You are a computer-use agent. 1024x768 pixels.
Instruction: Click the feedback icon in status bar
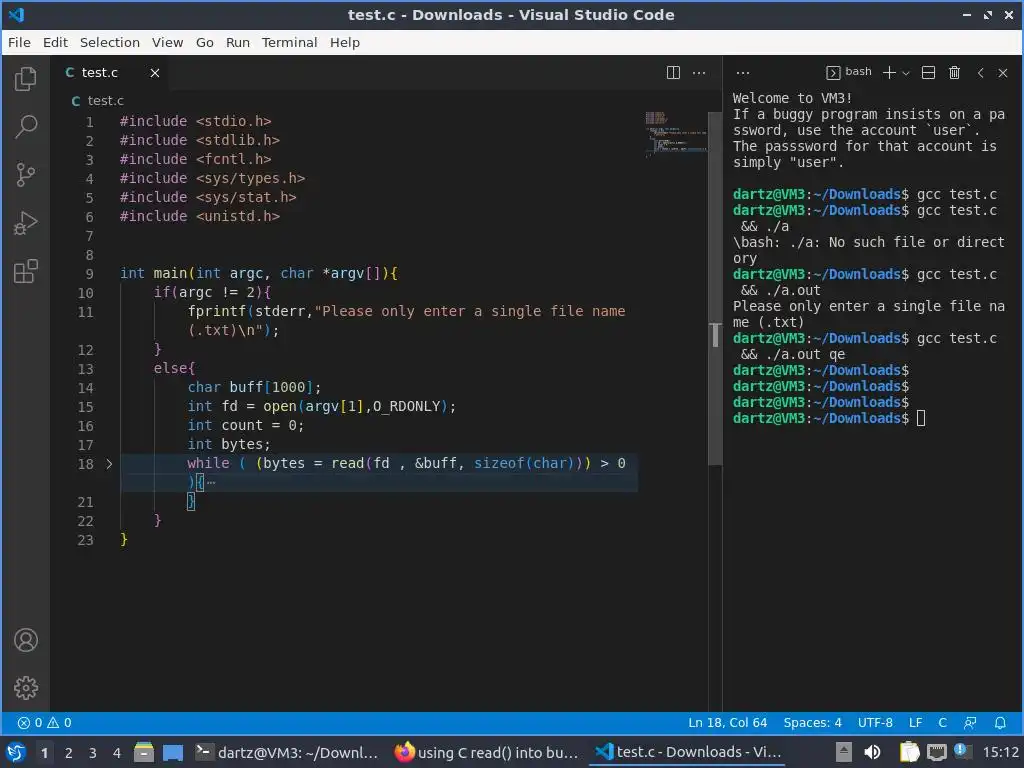coord(970,723)
